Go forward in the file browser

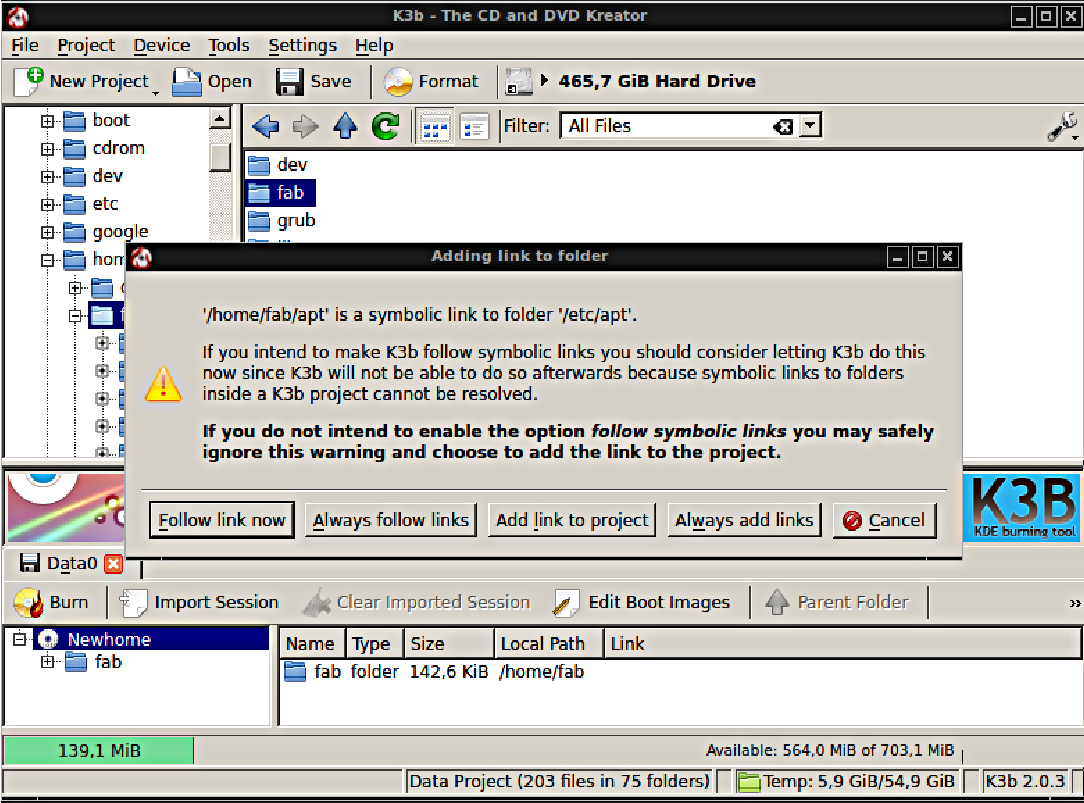coord(305,126)
